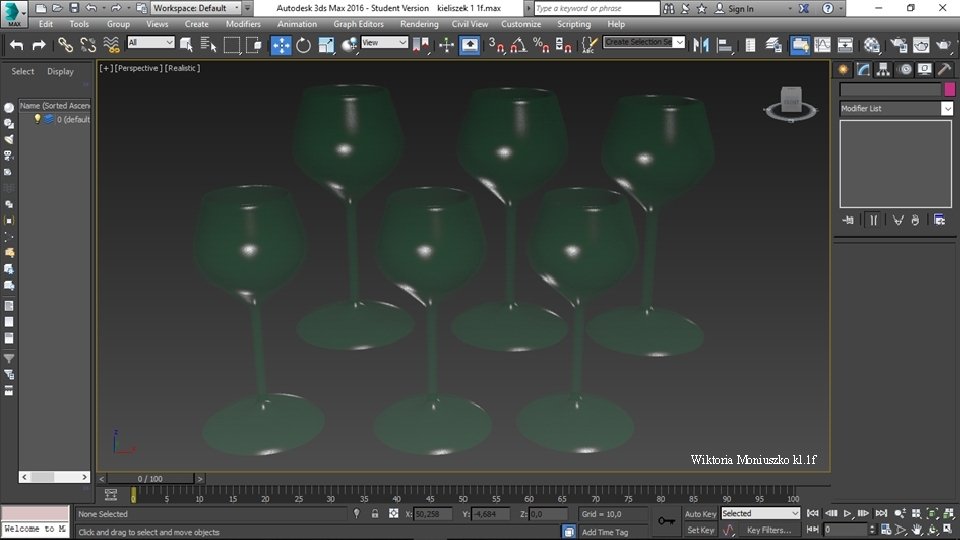Open the Workspace: Default dropdown

(195, 8)
